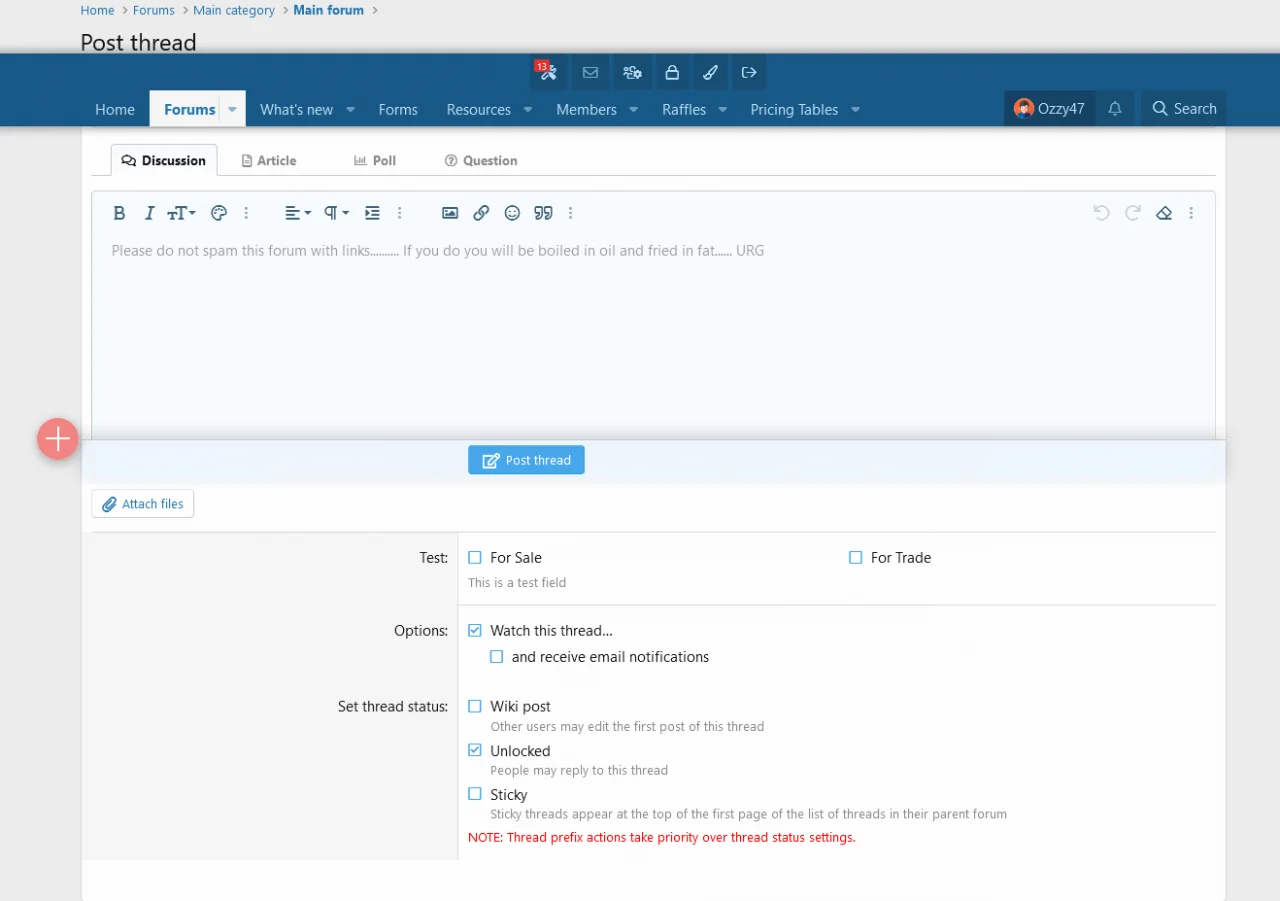1280x901 pixels.
Task: Open the text alignment dropdown
Action: point(297,213)
